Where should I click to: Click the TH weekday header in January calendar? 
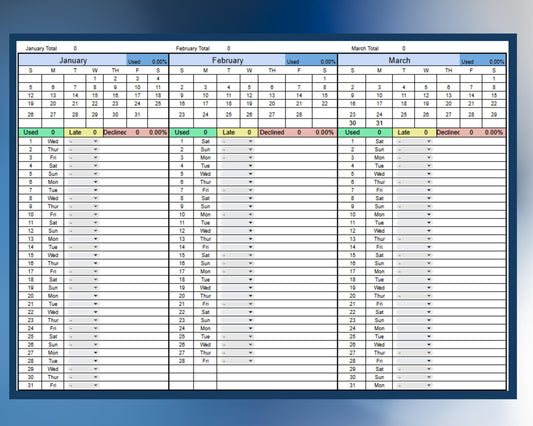(x=115, y=70)
